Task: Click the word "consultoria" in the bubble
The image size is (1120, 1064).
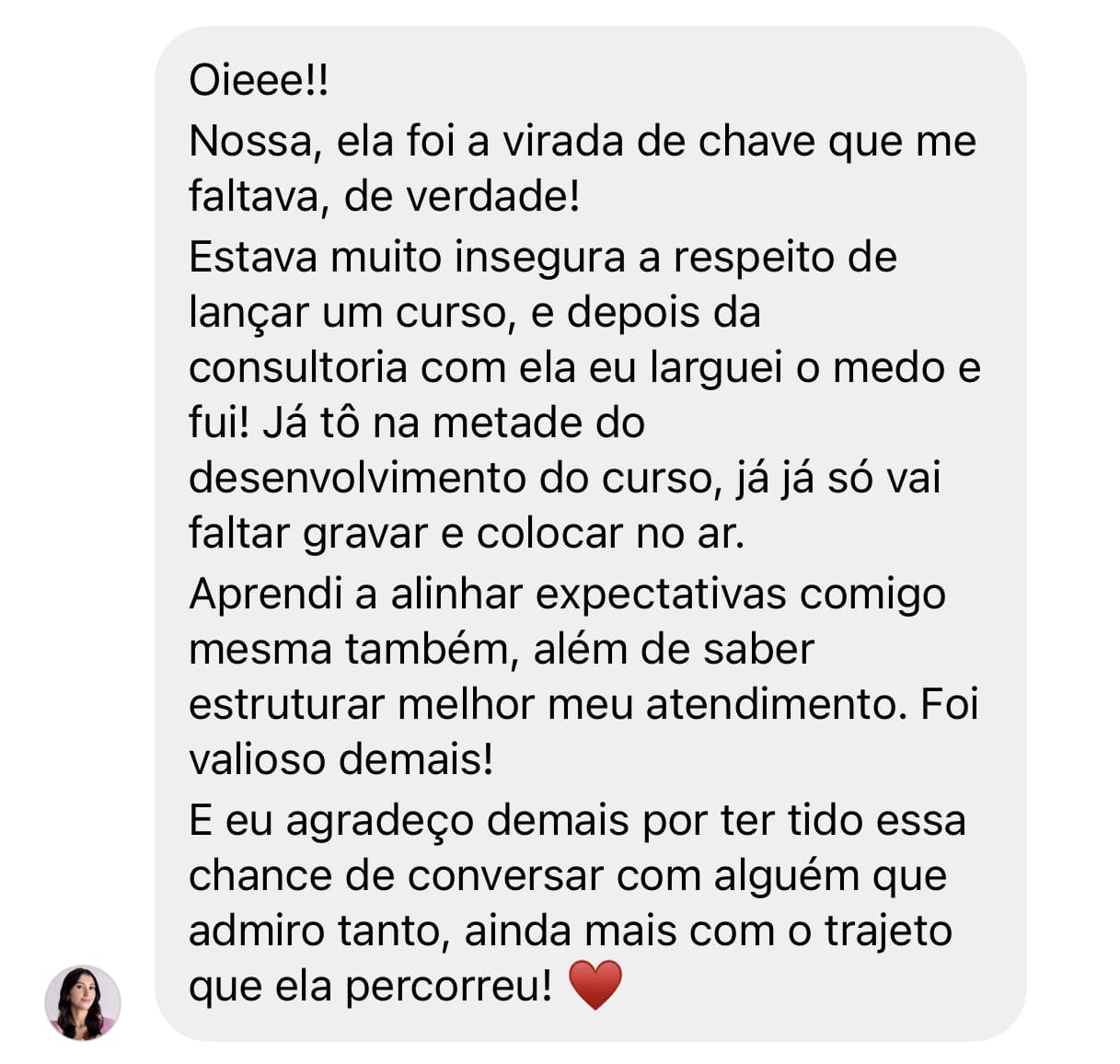Action: click(298, 367)
